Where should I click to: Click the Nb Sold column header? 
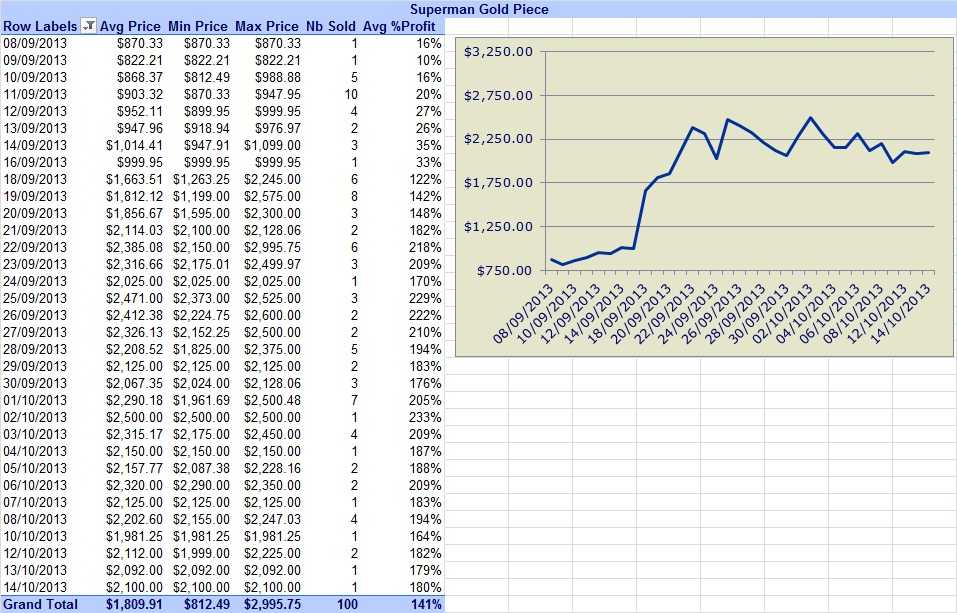(x=331, y=26)
